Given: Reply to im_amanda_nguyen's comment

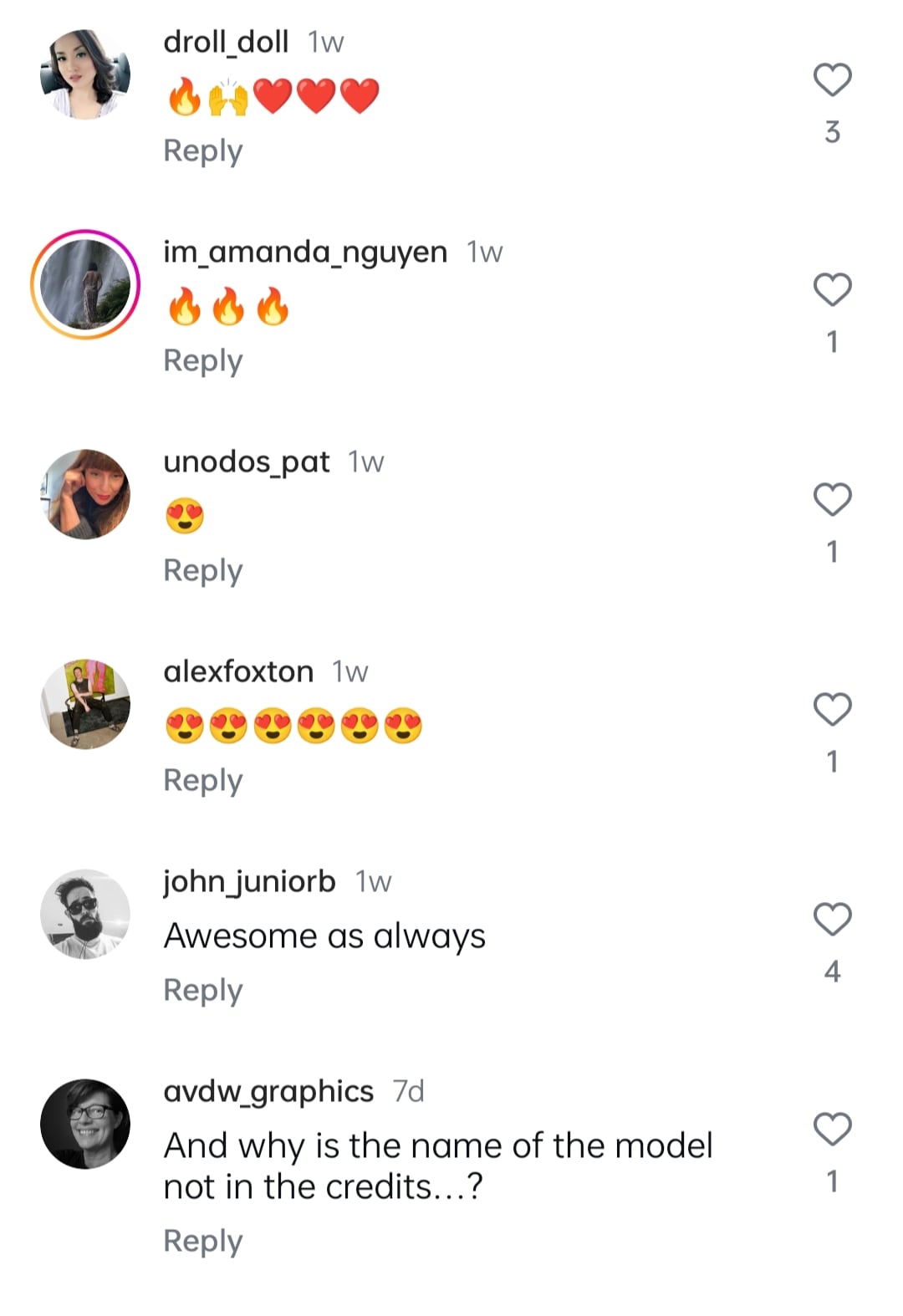Looking at the screenshot, I should tap(203, 361).
